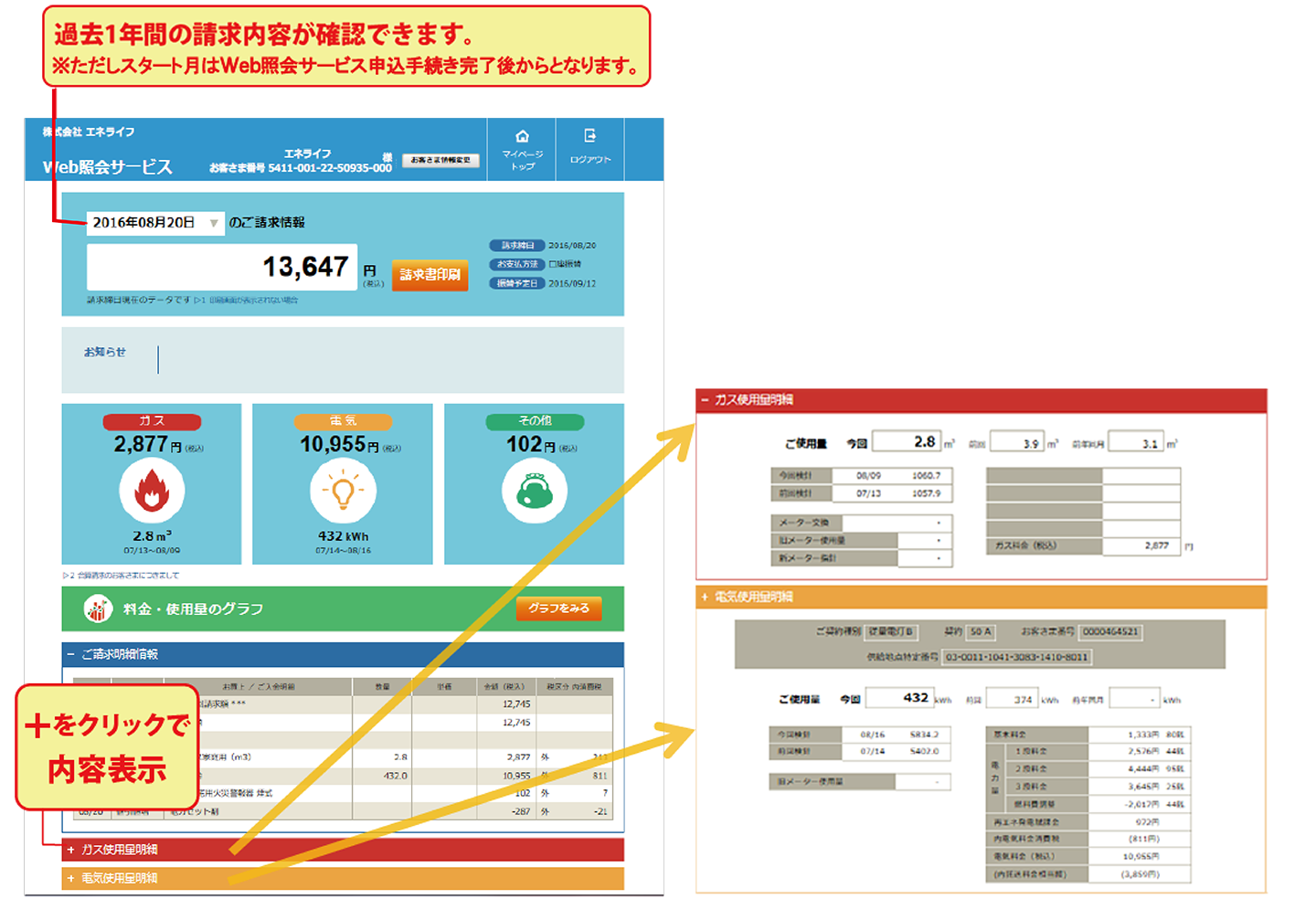Click the 振替予定日 label pill
The image size is (1316, 899).
(517, 283)
